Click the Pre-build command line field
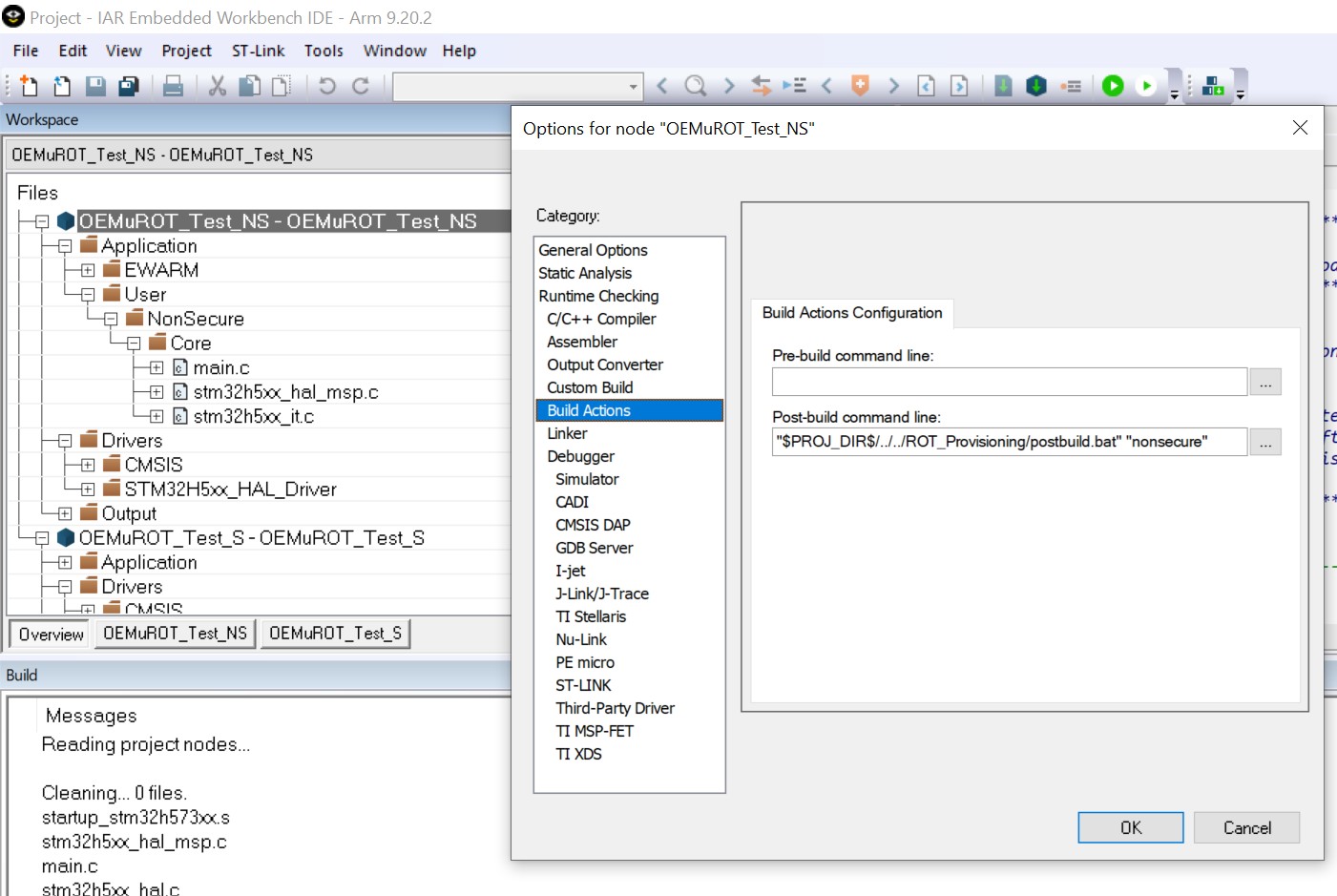Viewport: 1337px width, 896px height. [1010, 382]
